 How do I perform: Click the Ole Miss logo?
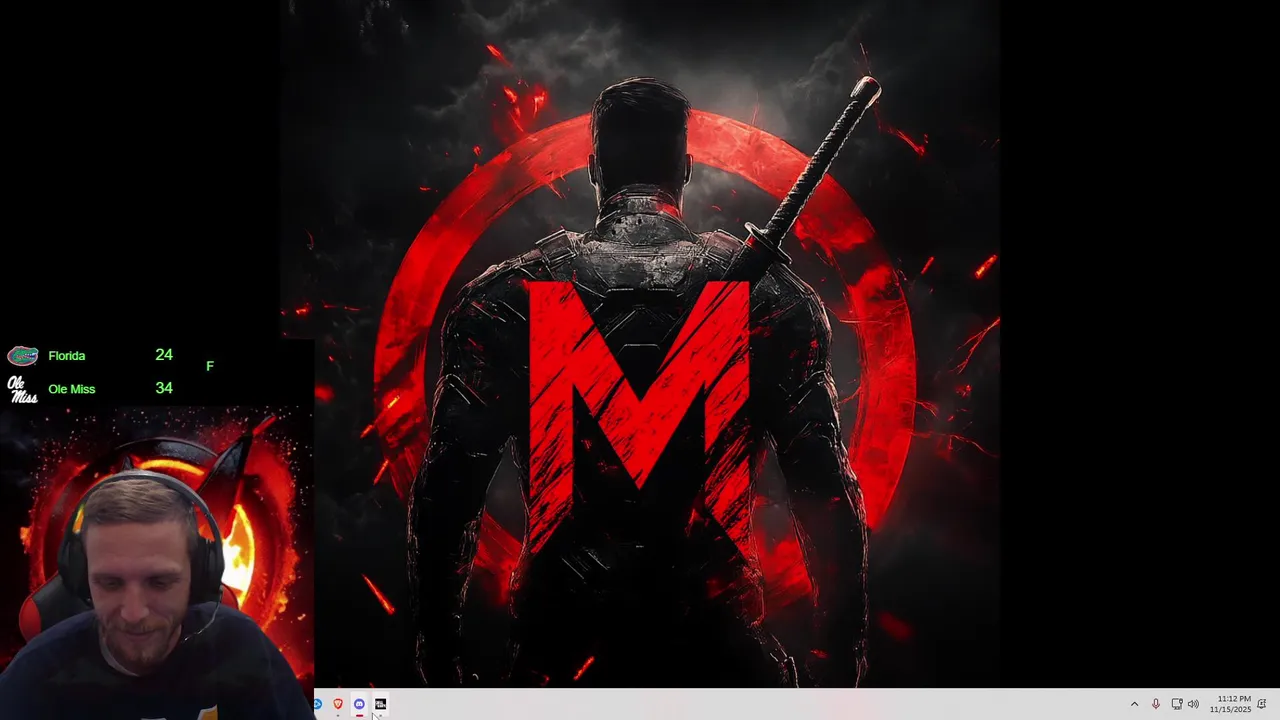tap(22, 390)
